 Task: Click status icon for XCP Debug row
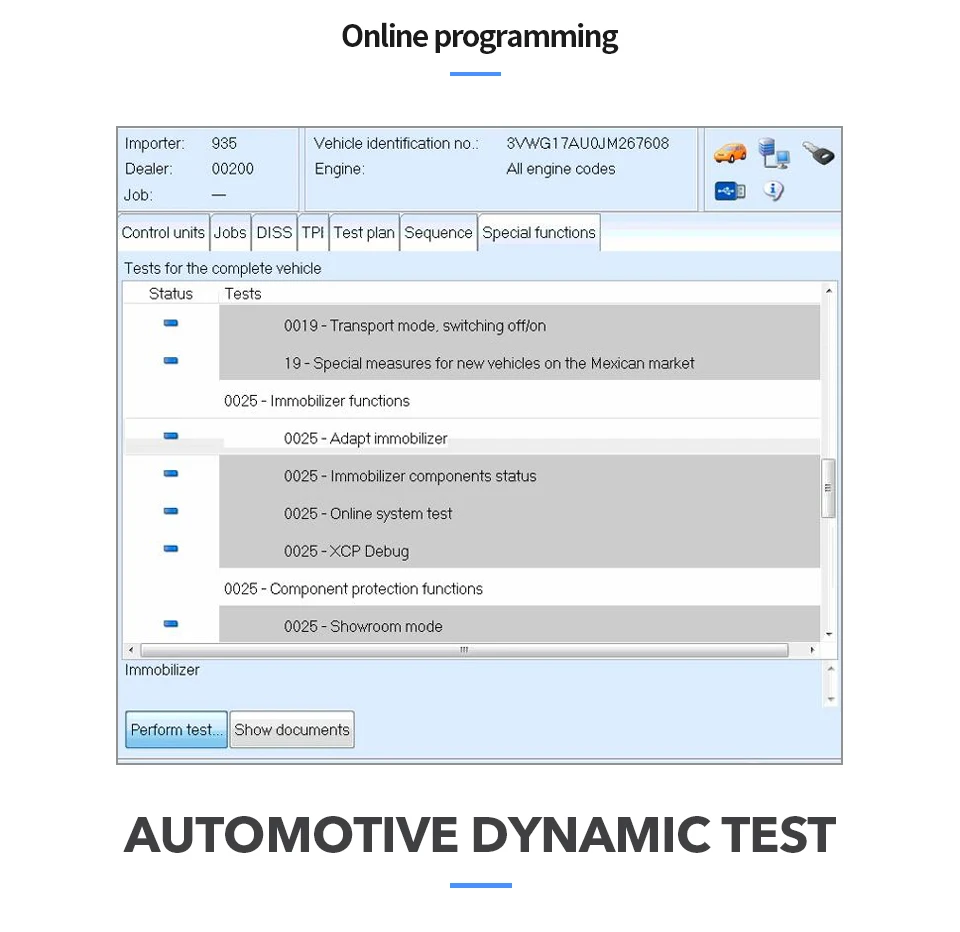171,549
